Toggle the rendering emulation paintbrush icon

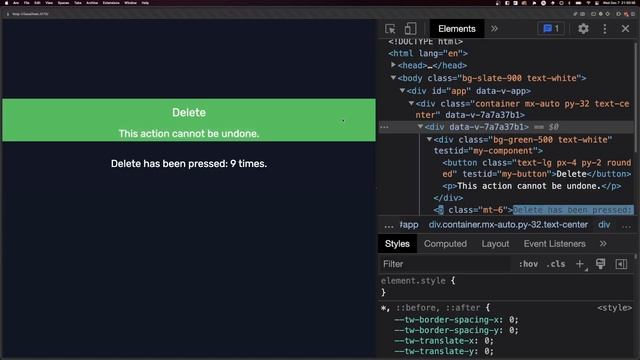coord(600,264)
